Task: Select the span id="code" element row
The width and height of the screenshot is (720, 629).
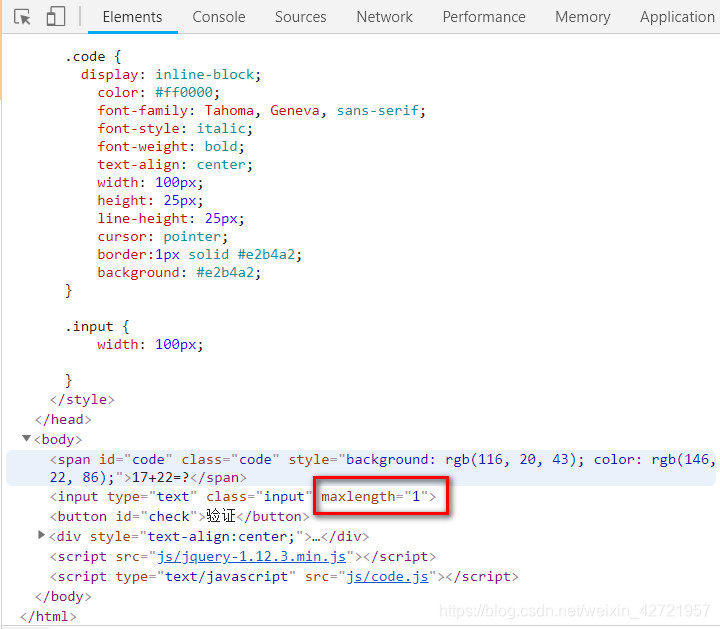Action: [360, 468]
